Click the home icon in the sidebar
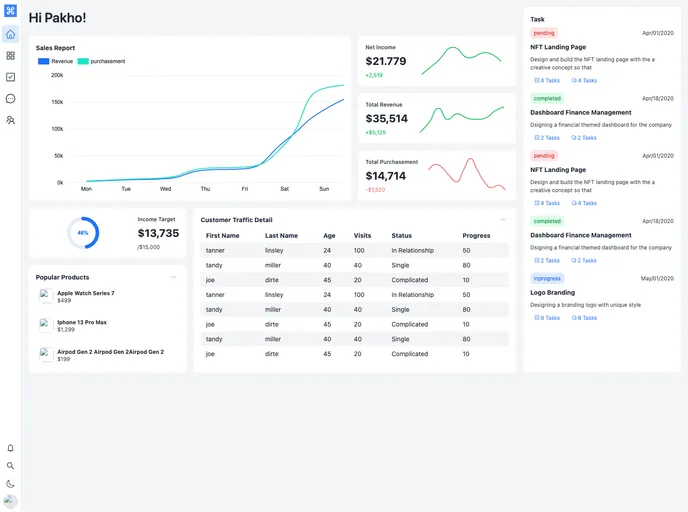This screenshot has width=688, height=512. [x=10, y=34]
